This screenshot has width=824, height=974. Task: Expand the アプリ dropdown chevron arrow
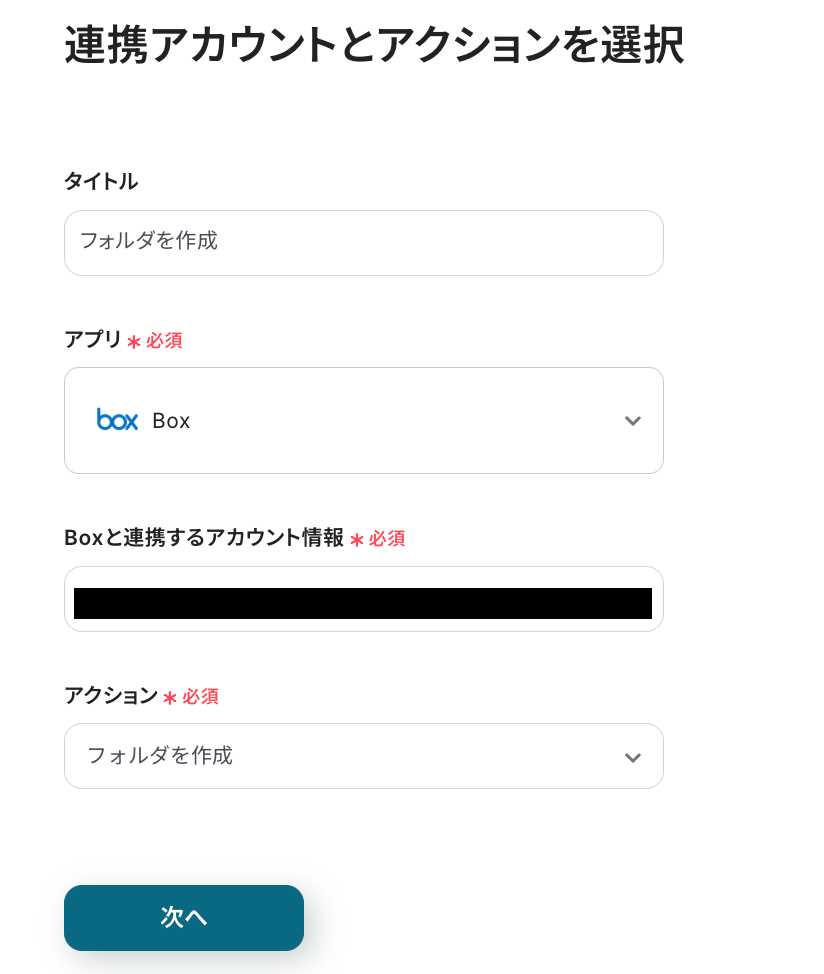pyautogui.click(x=632, y=421)
